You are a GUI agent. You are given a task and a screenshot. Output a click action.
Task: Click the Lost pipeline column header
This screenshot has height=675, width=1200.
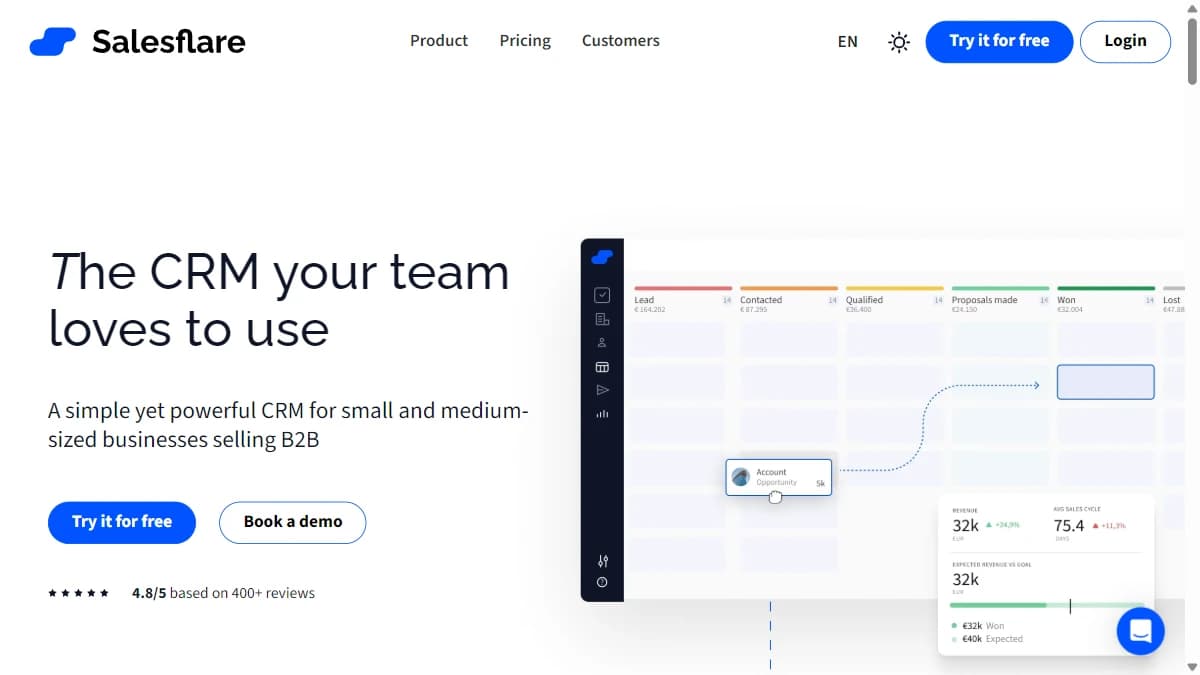[x=1172, y=300]
